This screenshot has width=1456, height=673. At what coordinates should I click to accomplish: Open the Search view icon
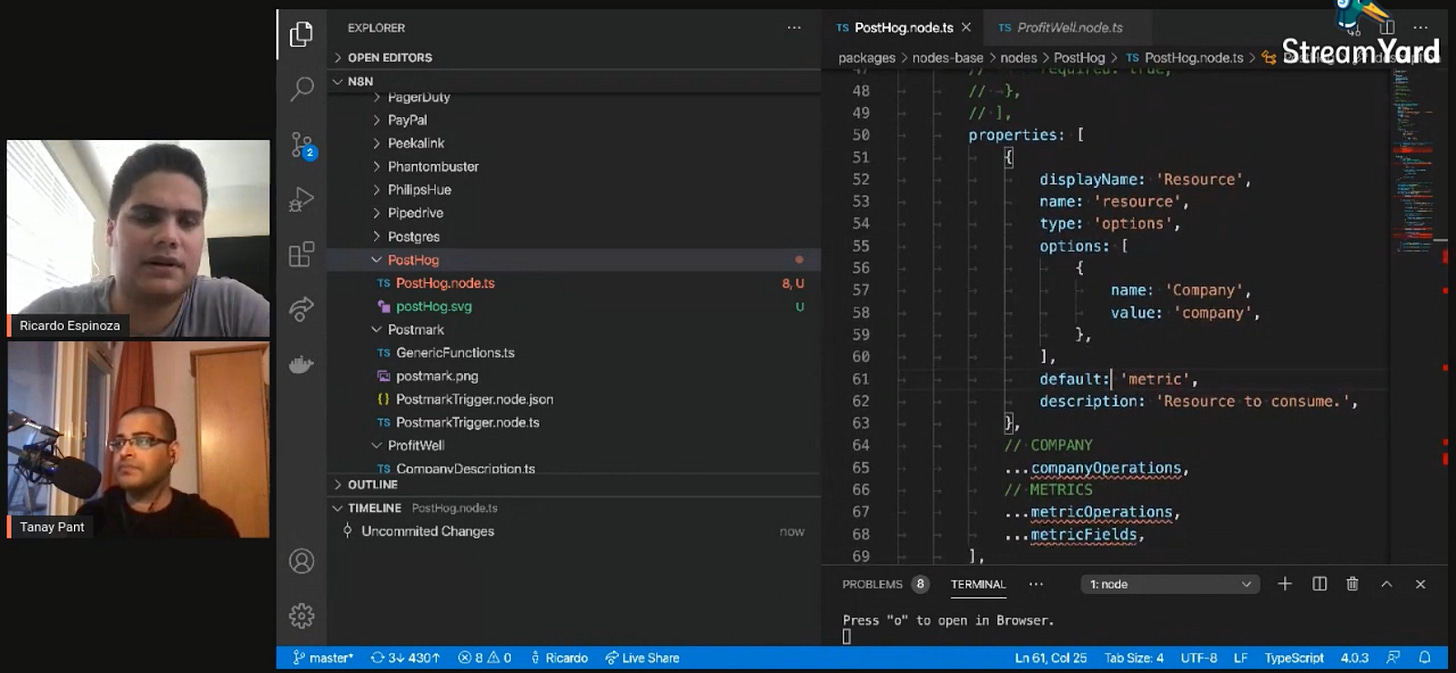pos(301,89)
